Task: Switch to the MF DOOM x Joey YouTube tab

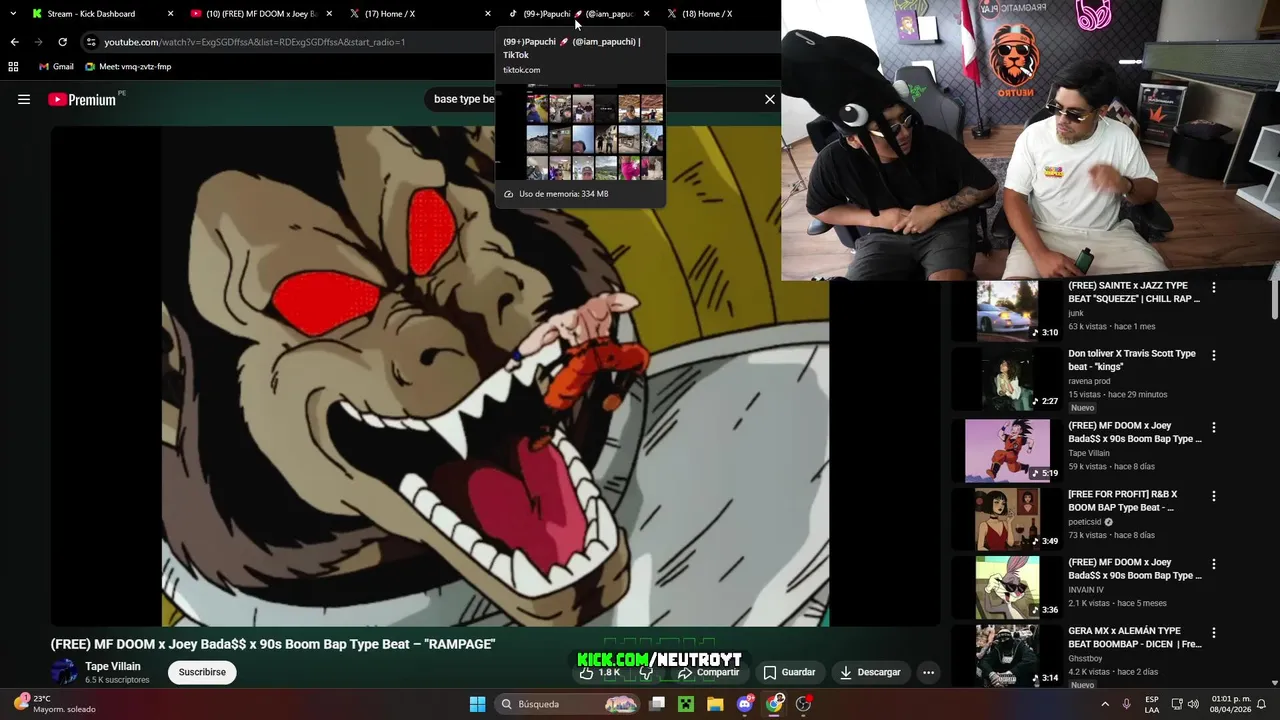Action: (x=263, y=14)
